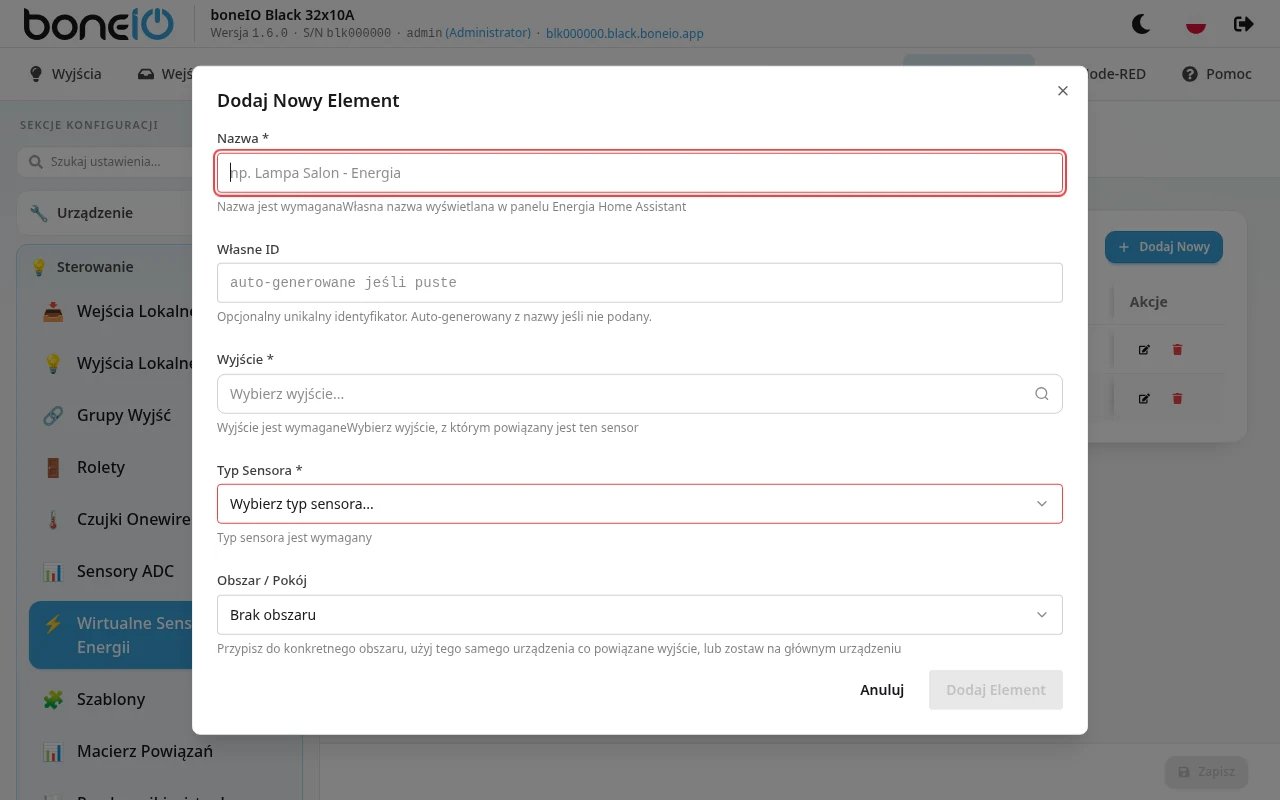
Task: Click the Zapisz save button
Action: [1206, 772]
